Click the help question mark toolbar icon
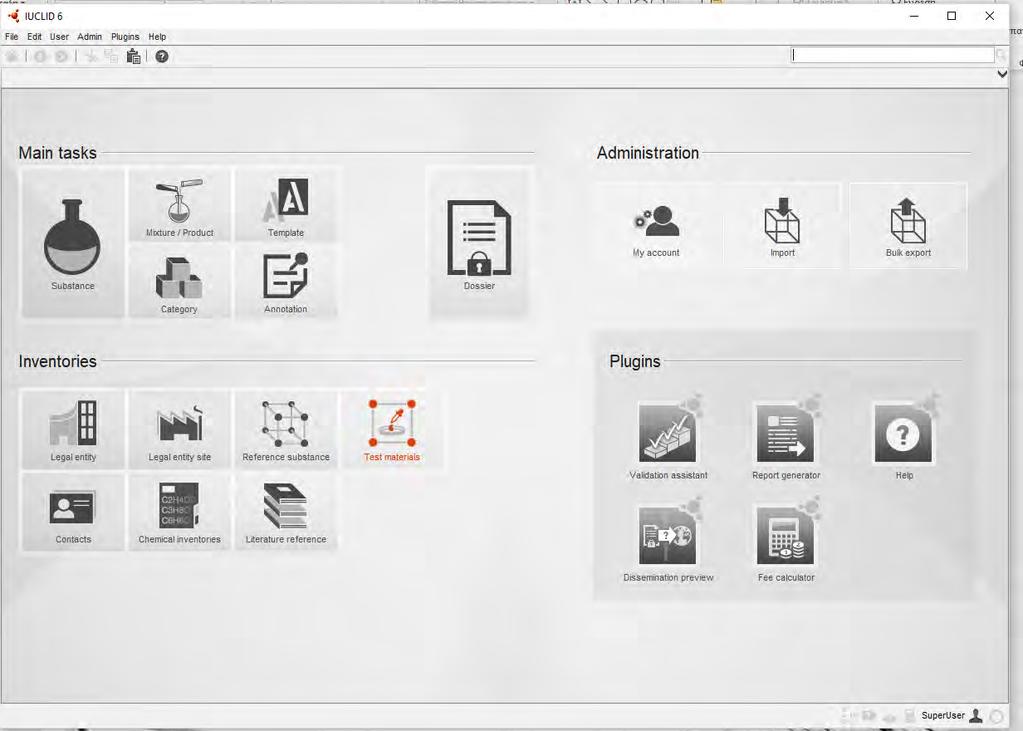 point(162,57)
